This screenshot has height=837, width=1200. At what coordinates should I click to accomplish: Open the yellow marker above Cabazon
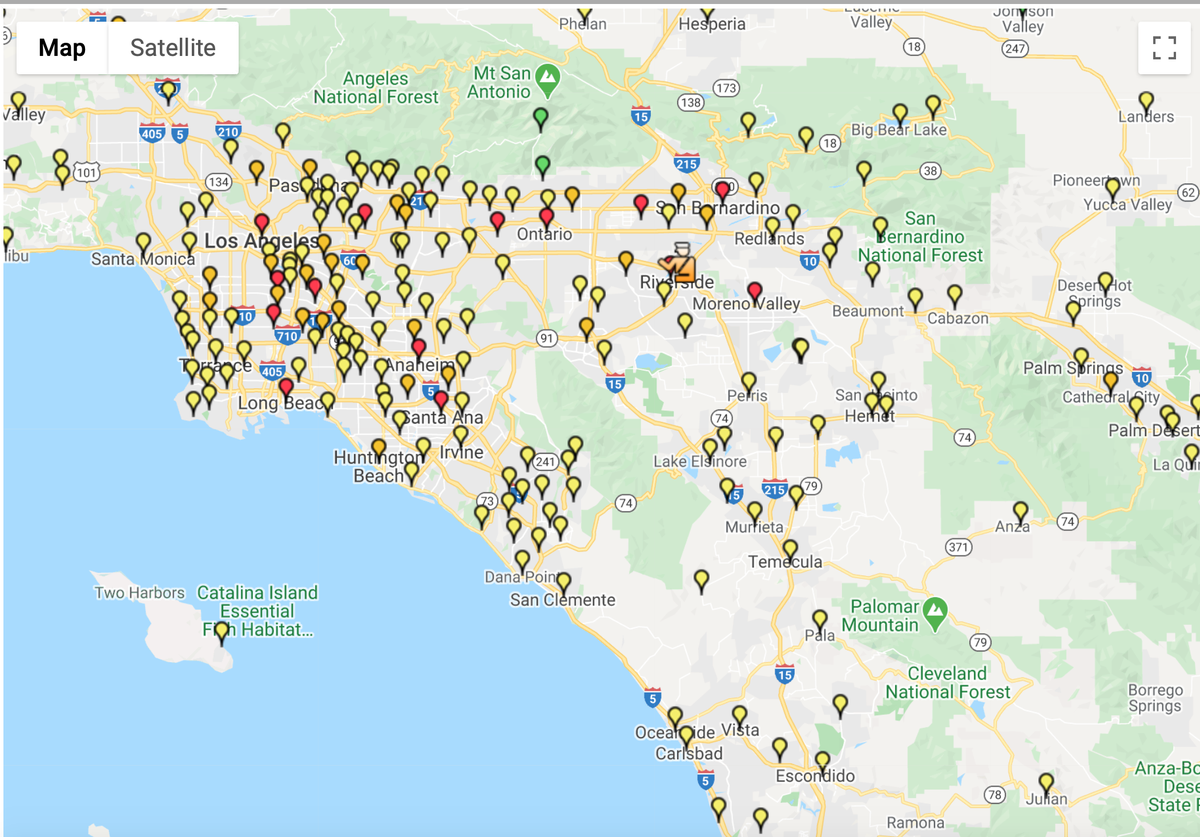coord(955,297)
